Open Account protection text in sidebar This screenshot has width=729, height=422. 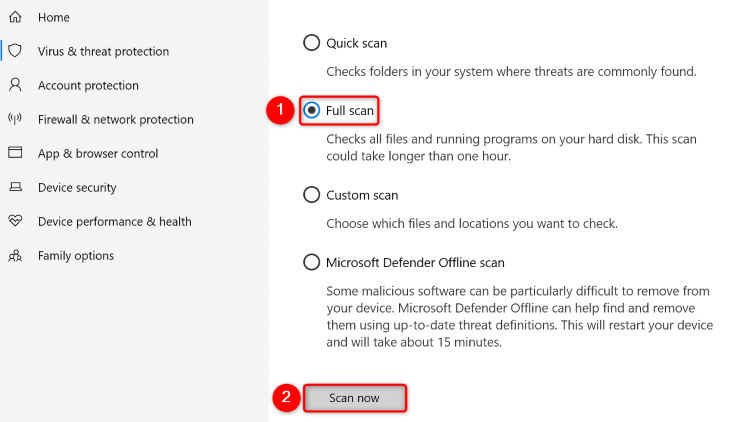tap(88, 85)
